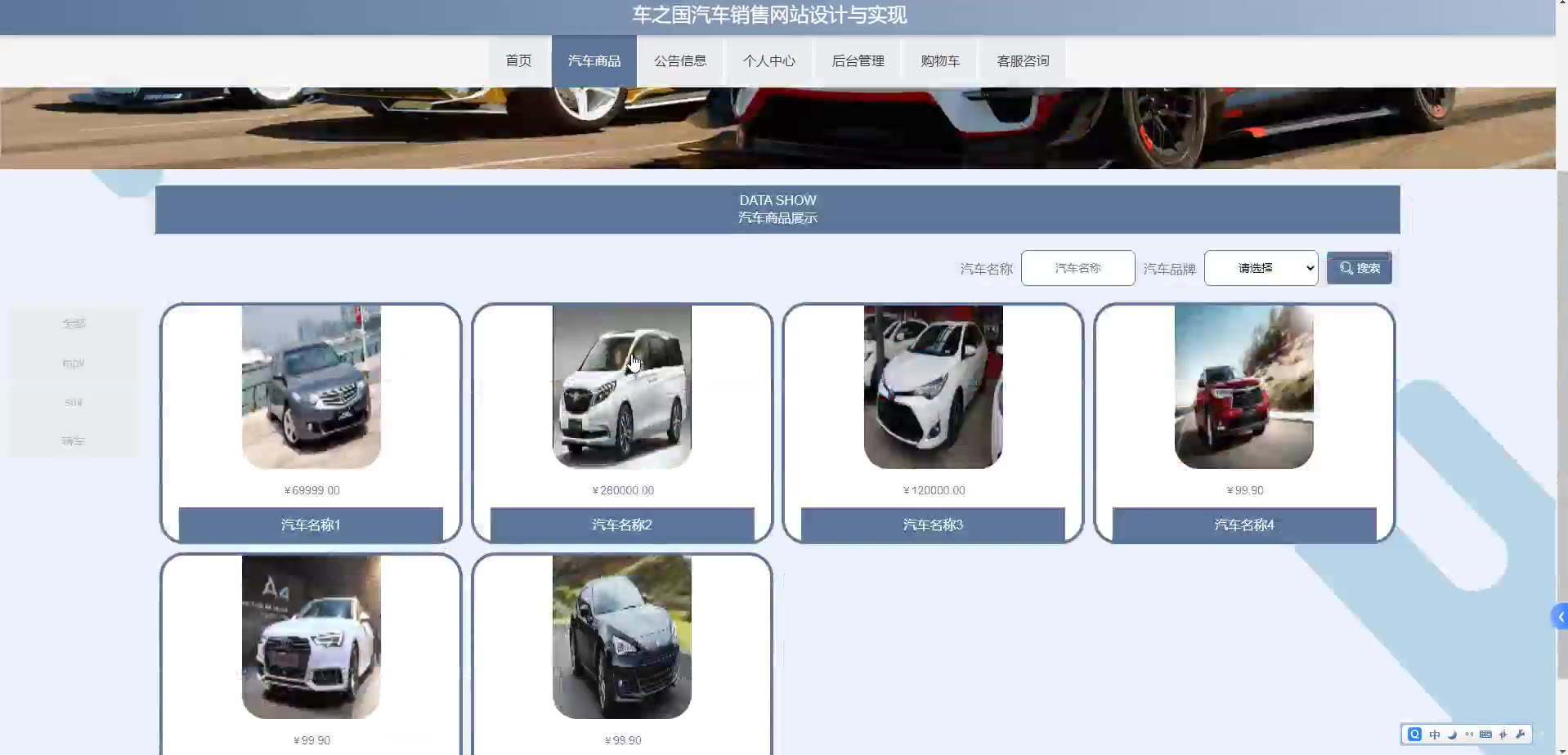Open the 购物车 navigation tab

[x=940, y=60]
